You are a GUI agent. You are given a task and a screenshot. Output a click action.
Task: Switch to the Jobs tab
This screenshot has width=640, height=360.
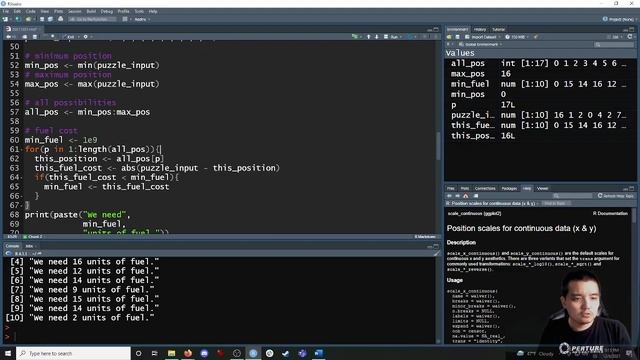click(x=29, y=246)
